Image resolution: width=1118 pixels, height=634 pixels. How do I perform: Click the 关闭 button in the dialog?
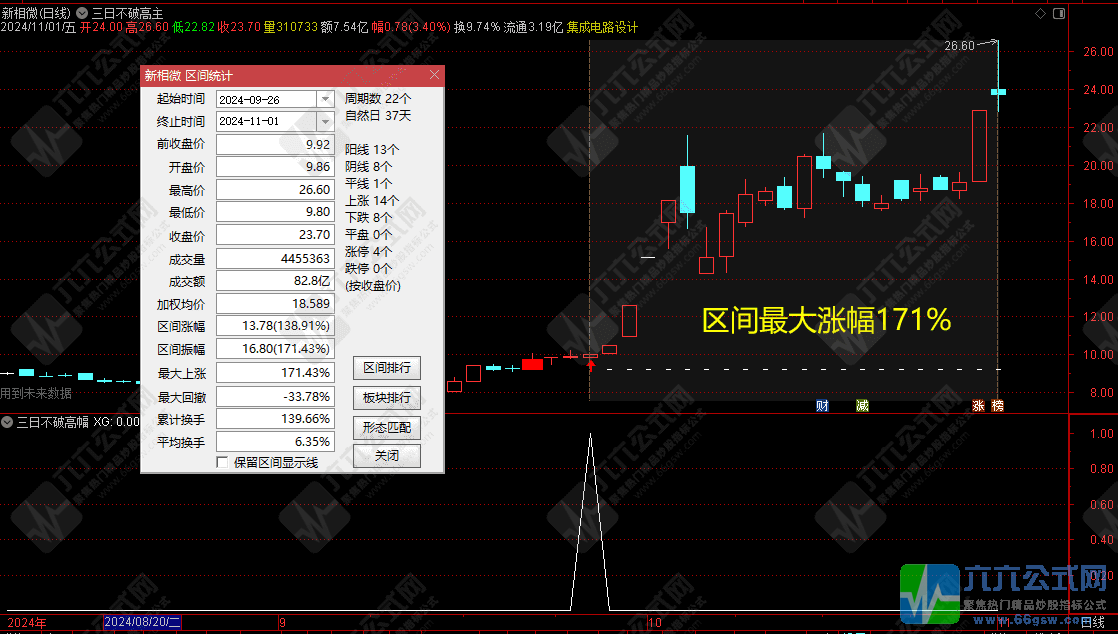coord(386,456)
